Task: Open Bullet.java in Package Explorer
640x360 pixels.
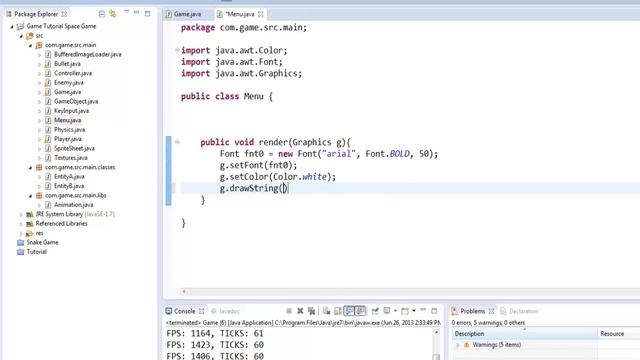Action: 67,64
